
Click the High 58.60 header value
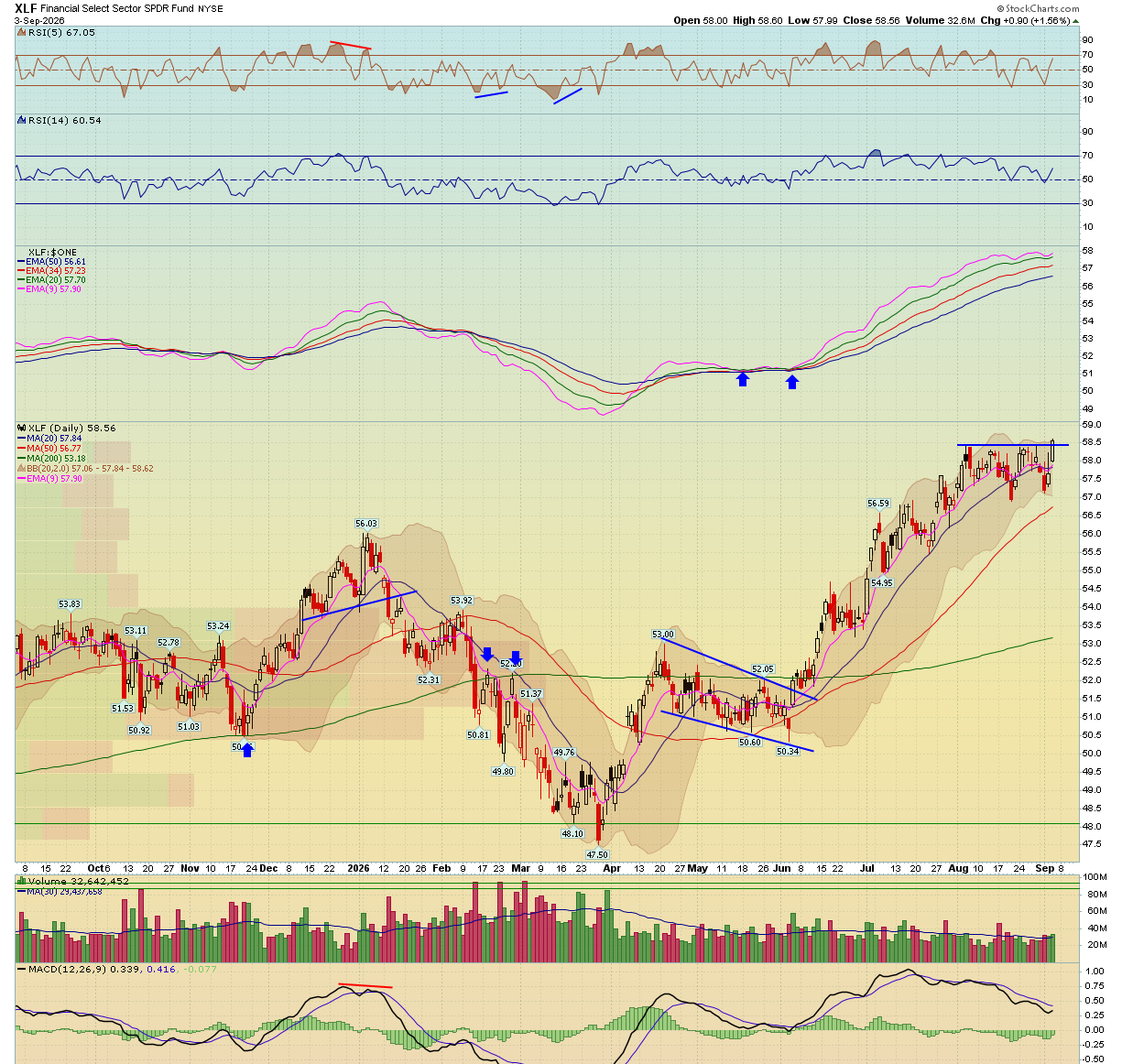point(757,20)
